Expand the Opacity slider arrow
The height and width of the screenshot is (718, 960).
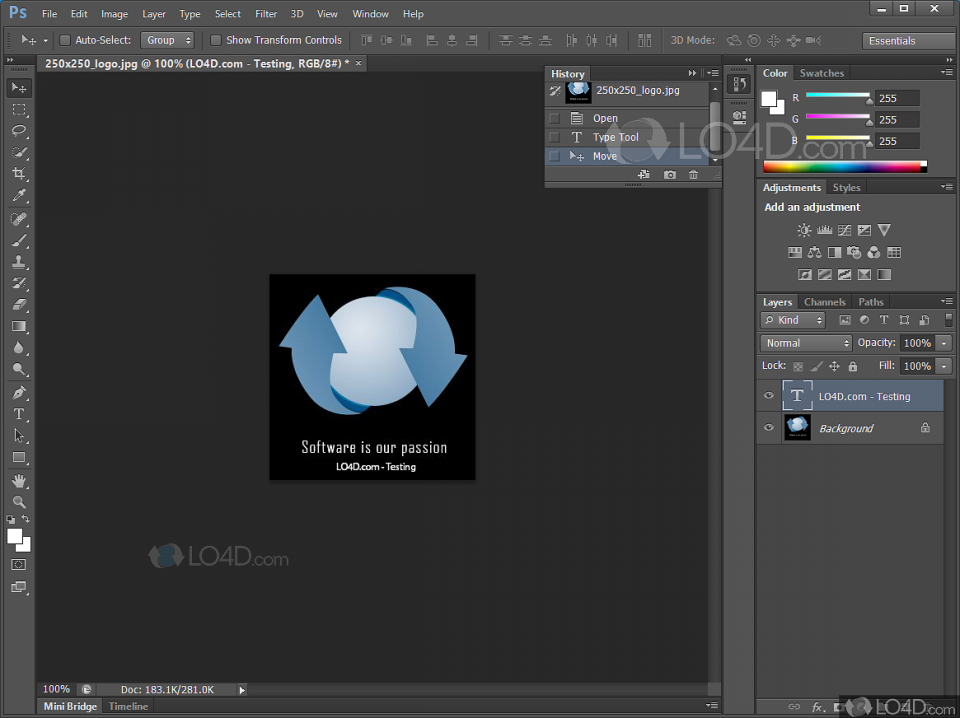tap(945, 343)
